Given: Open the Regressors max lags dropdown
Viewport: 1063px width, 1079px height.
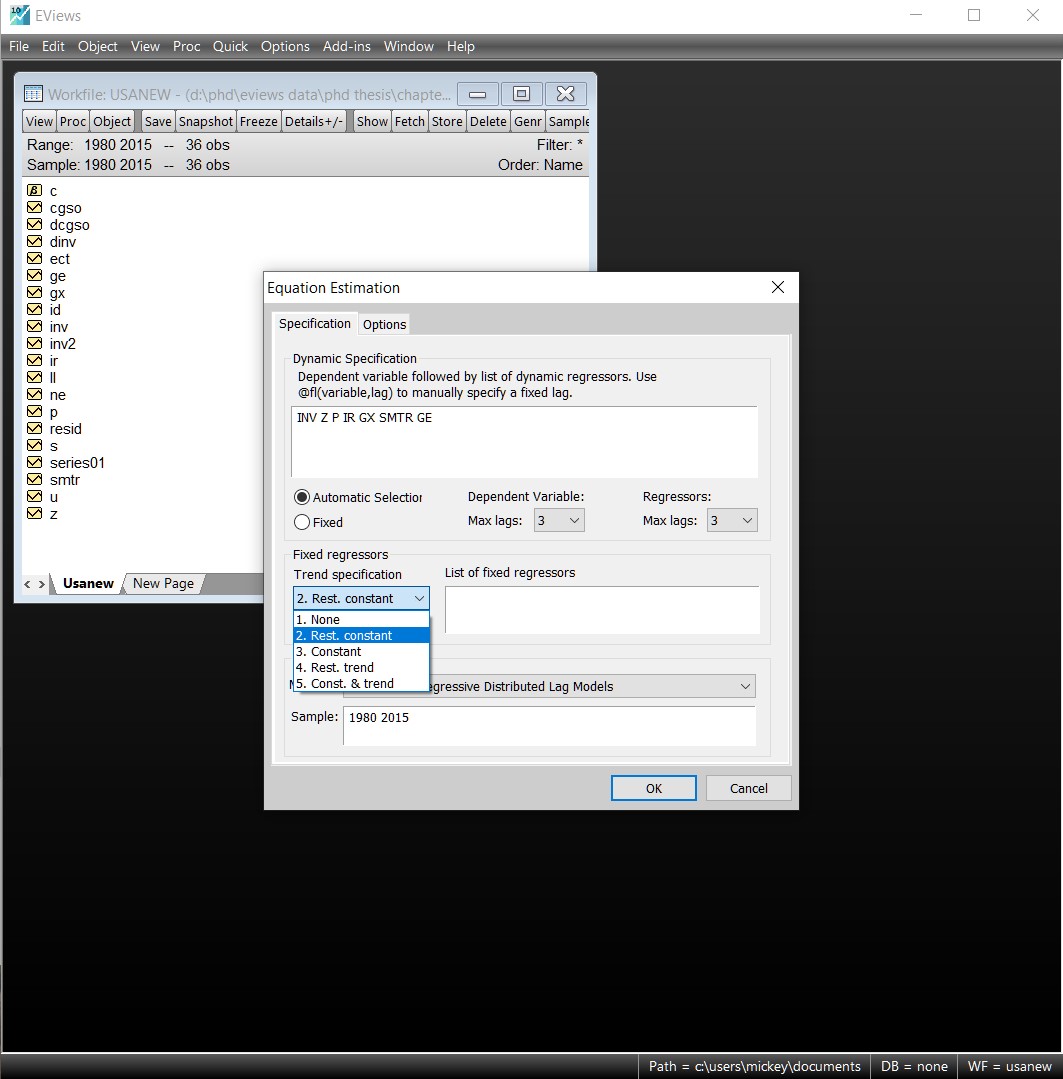Looking at the screenshot, I should pos(732,520).
